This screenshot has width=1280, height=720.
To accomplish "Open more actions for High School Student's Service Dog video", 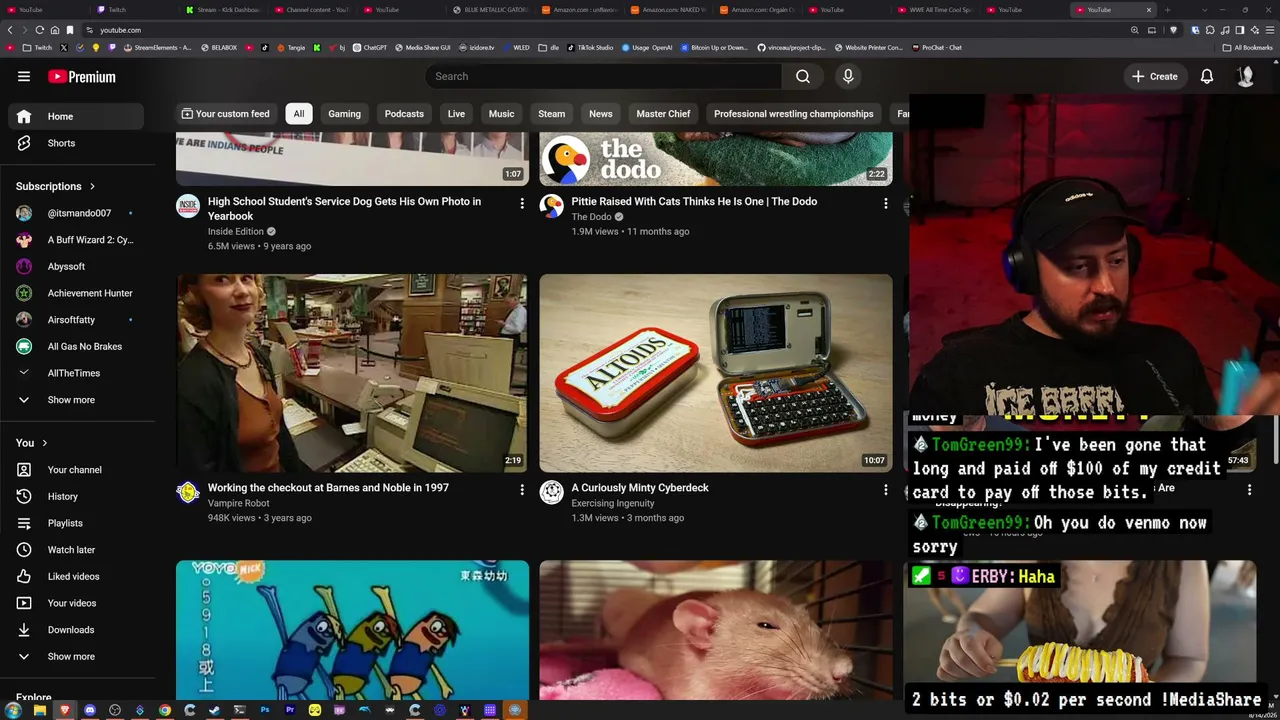I will 521,203.
